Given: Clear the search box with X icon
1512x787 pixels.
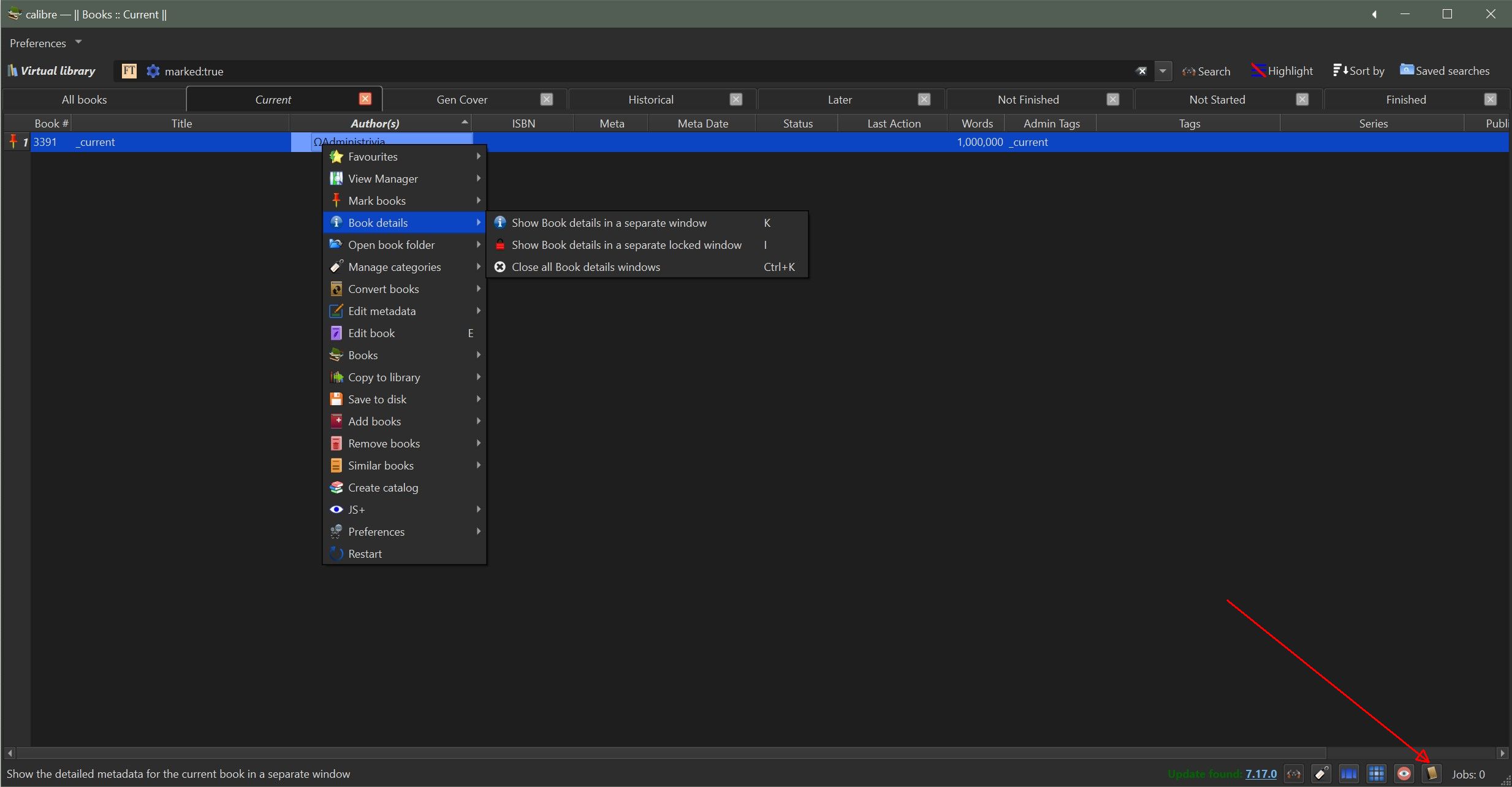Looking at the screenshot, I should (x=1141, y=71).
